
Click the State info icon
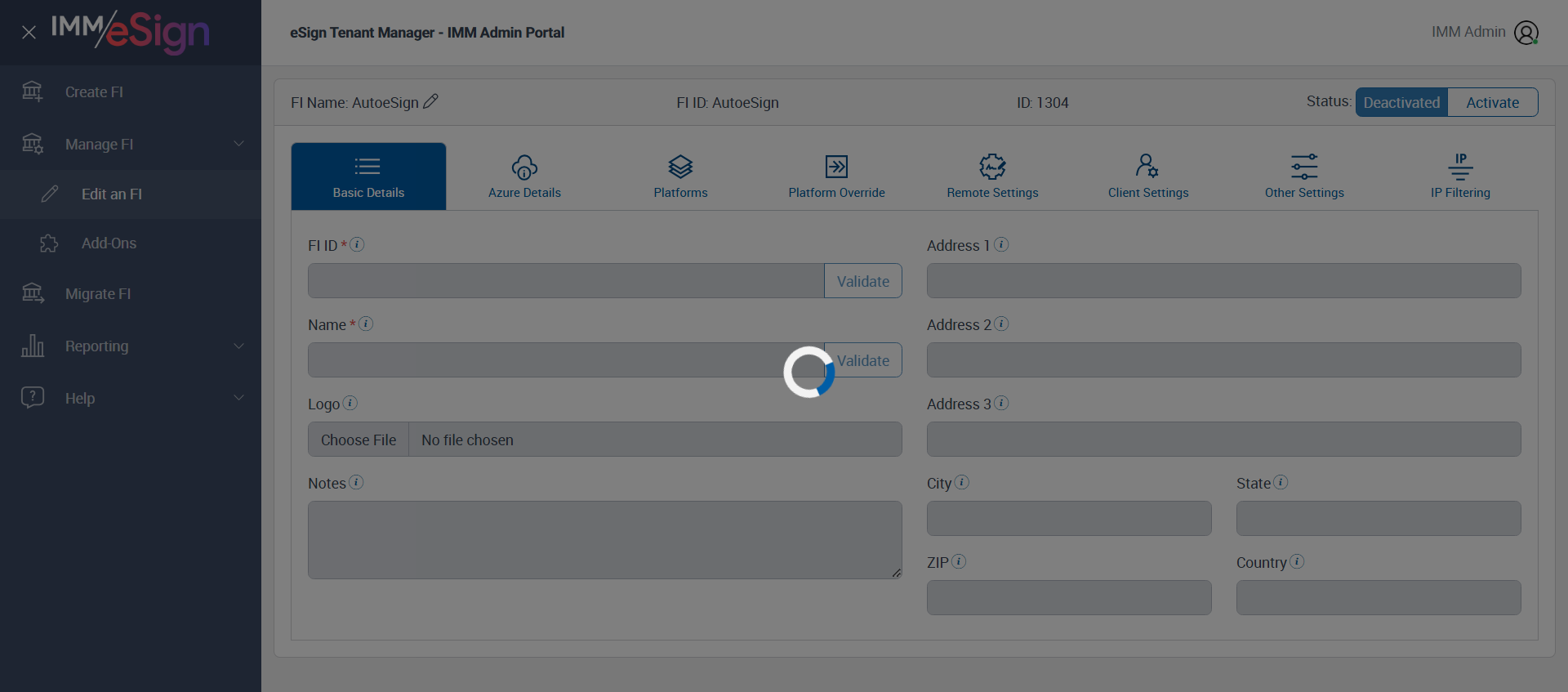pos(1281,482)
